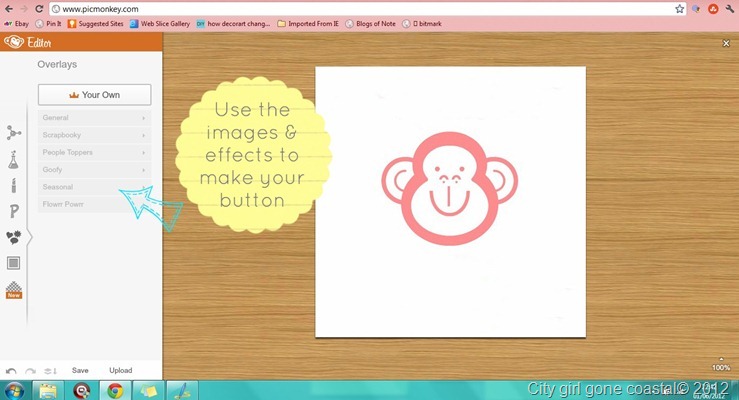Open the Suggested Sites bookmark

(96, 24)
